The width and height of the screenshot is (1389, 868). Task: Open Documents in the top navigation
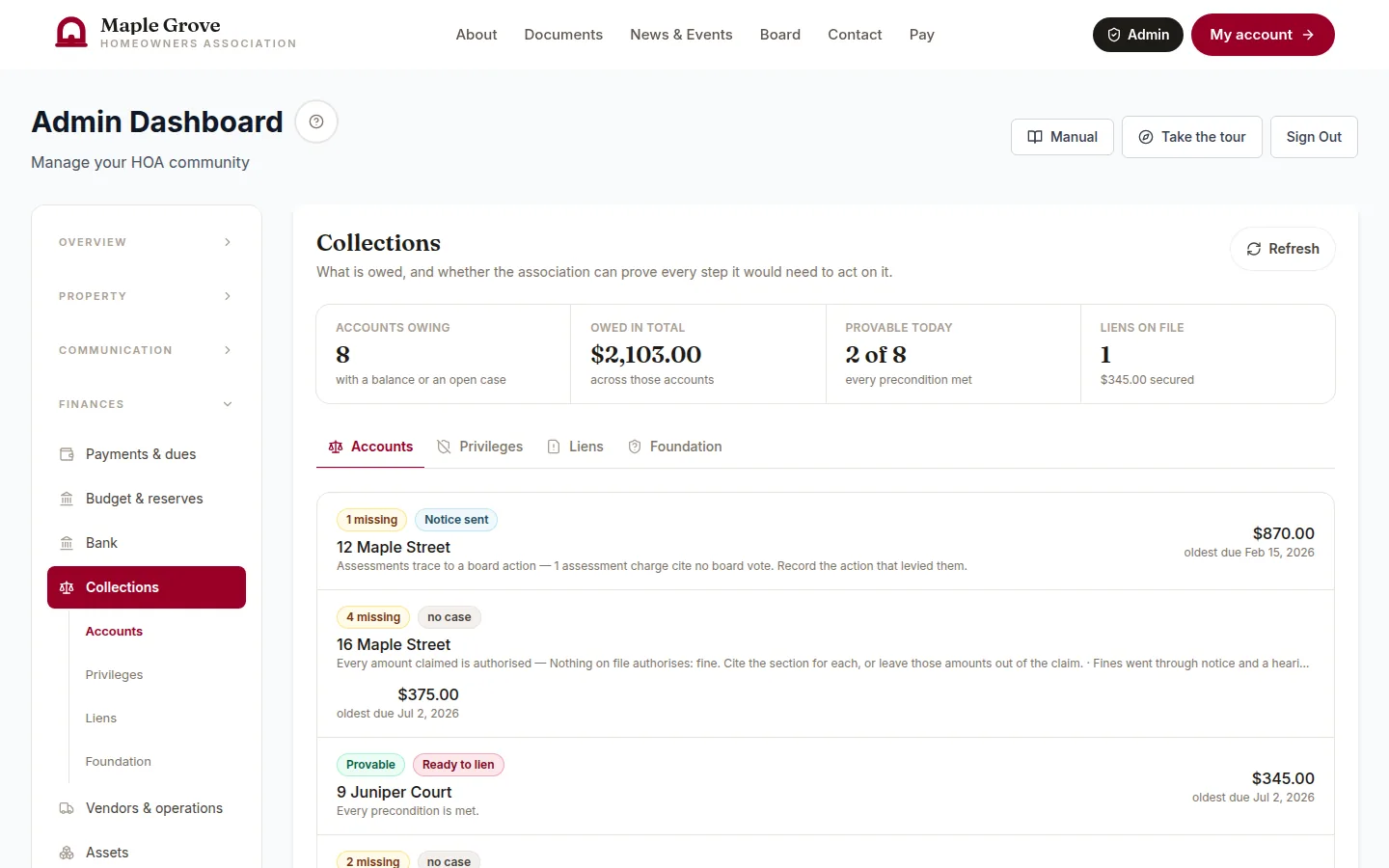pos(563,35)
